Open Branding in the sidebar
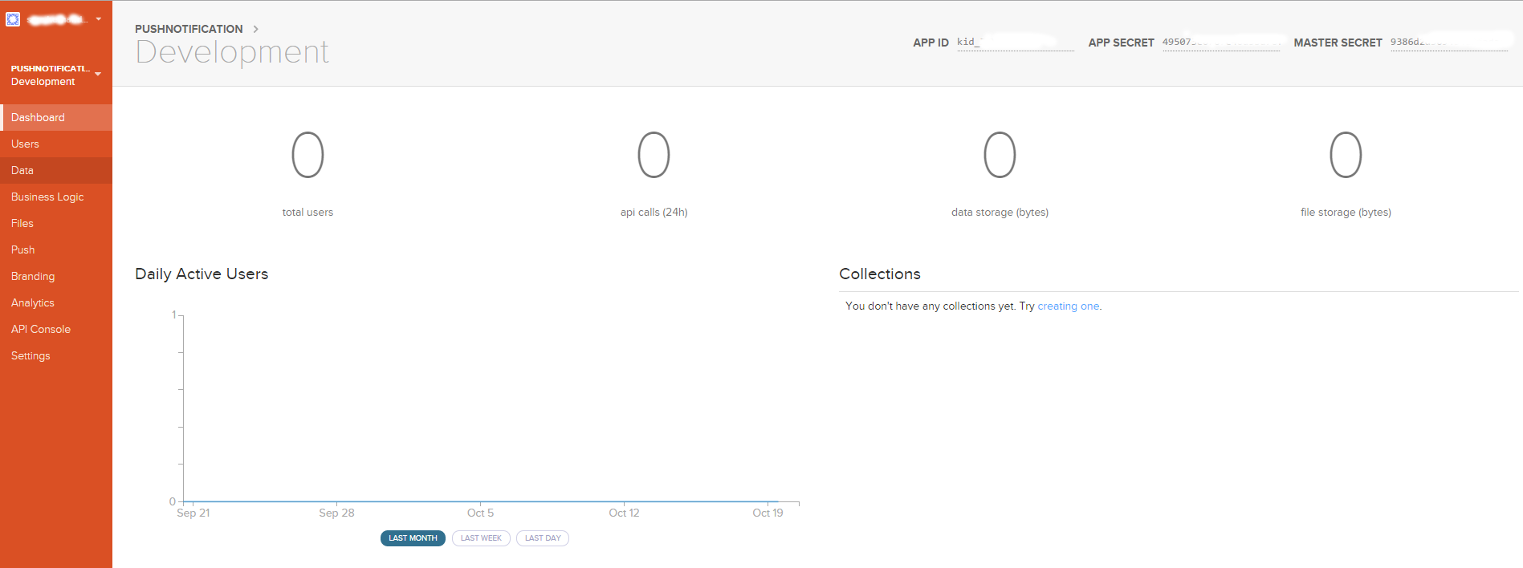This screenshot has width=1523, height=568. pyautogui.click(x=56, y=276)
